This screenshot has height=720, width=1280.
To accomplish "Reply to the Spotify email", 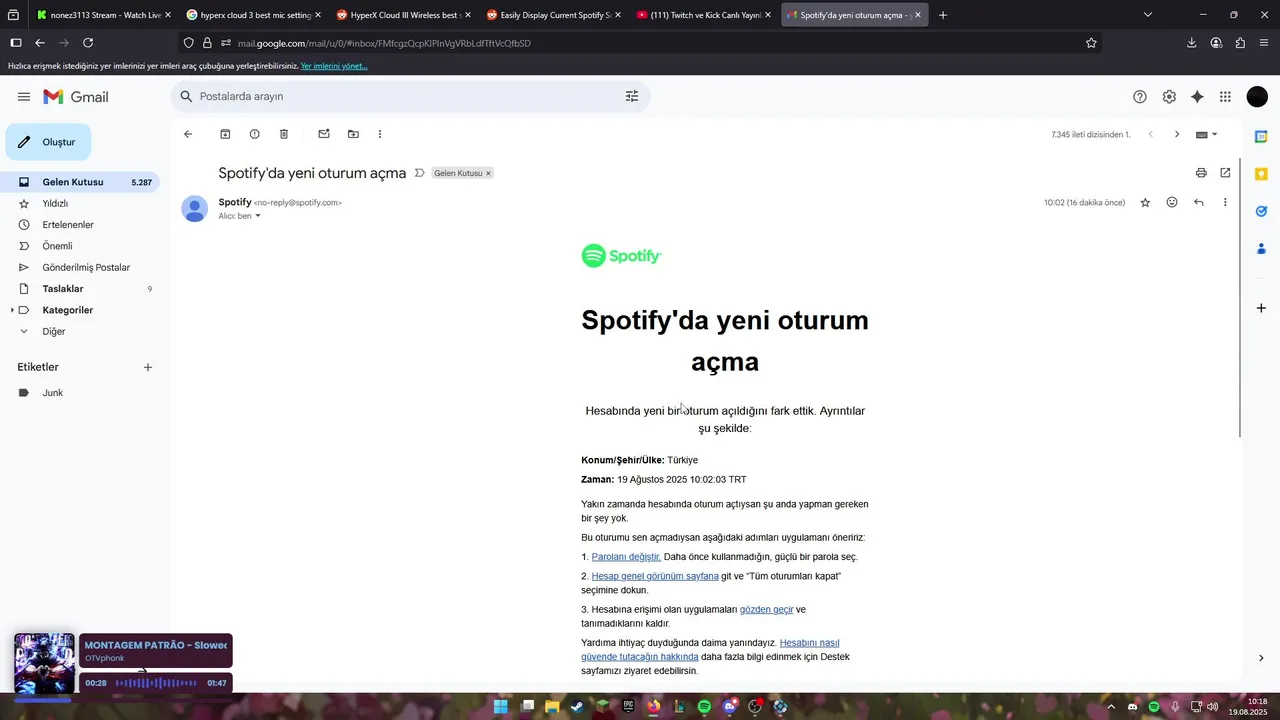I will click(1198, 202).
